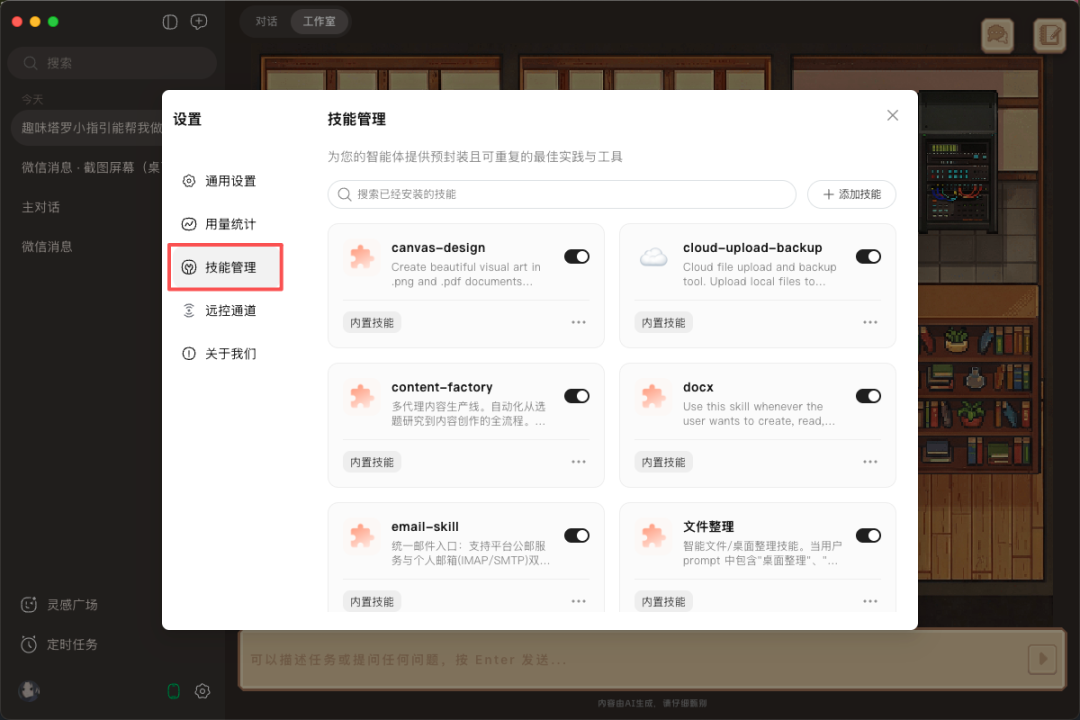
Task: Open more options for 文件整理 card
Action: (x=870, y=601)
